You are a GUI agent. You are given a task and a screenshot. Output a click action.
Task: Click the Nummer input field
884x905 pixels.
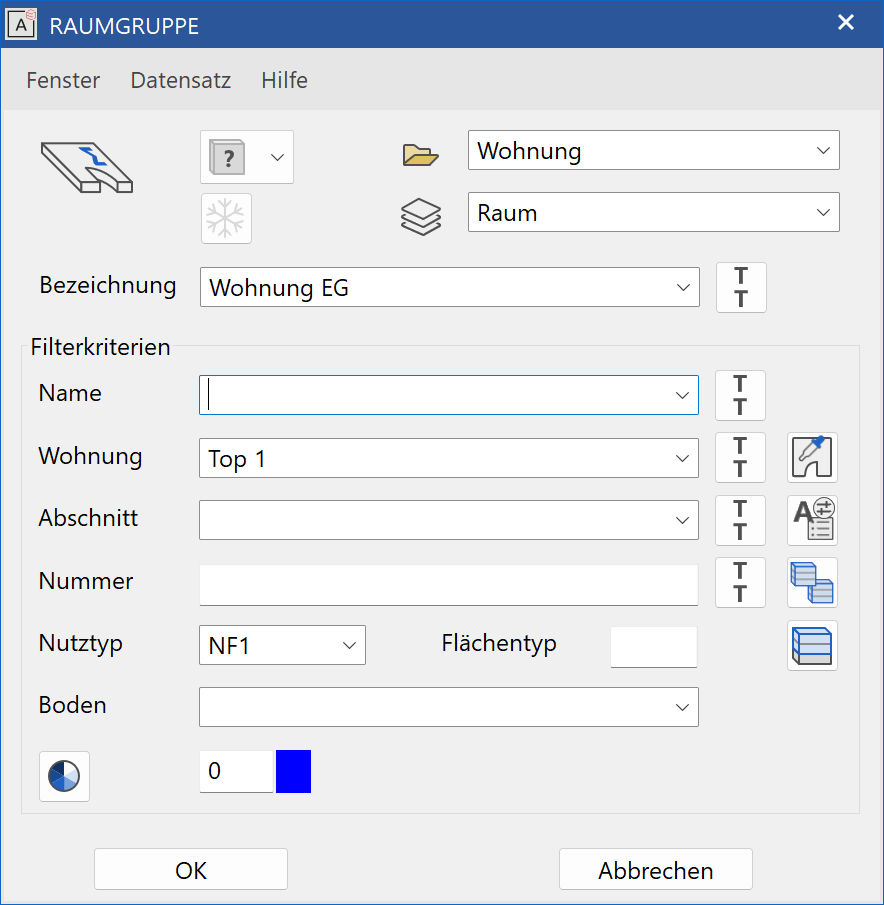coord(449,585)
